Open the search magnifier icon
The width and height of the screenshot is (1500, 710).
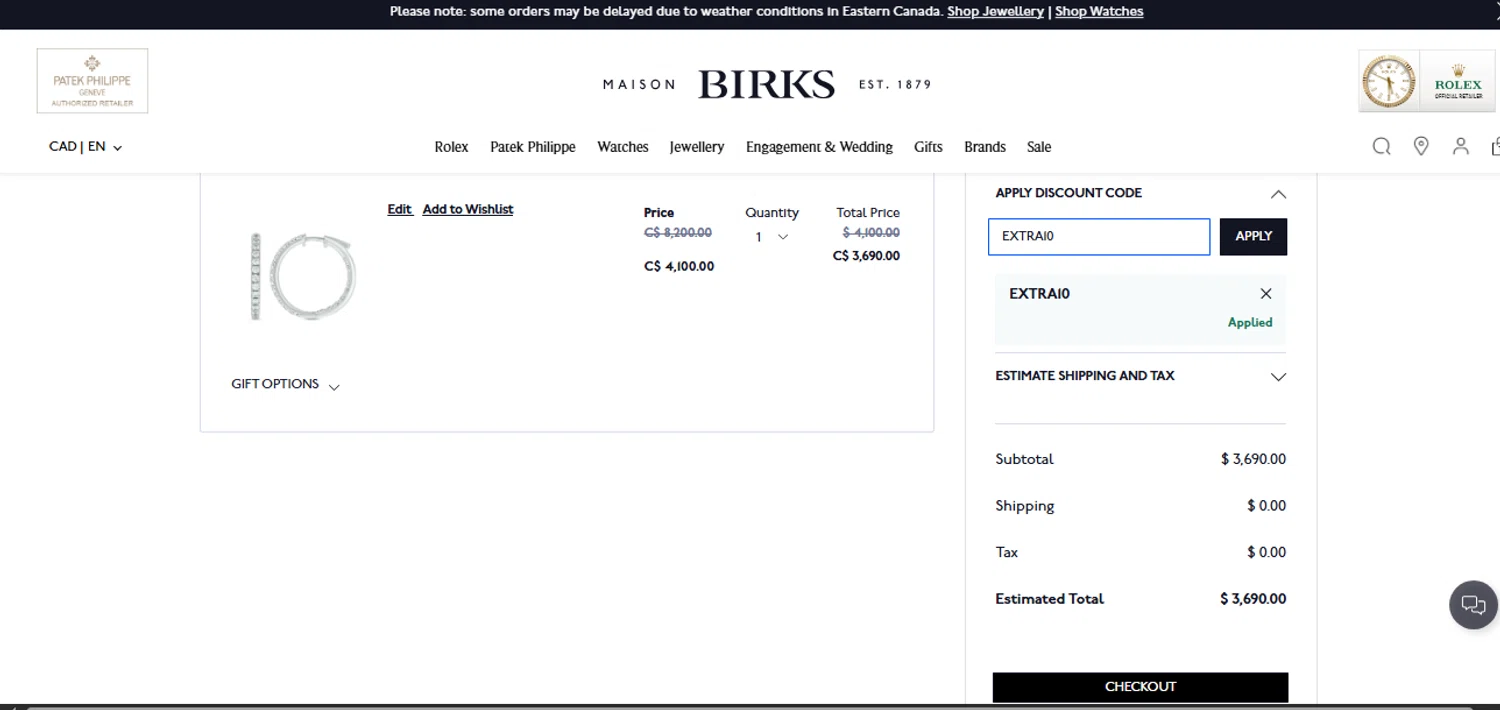pos(1381,147)
